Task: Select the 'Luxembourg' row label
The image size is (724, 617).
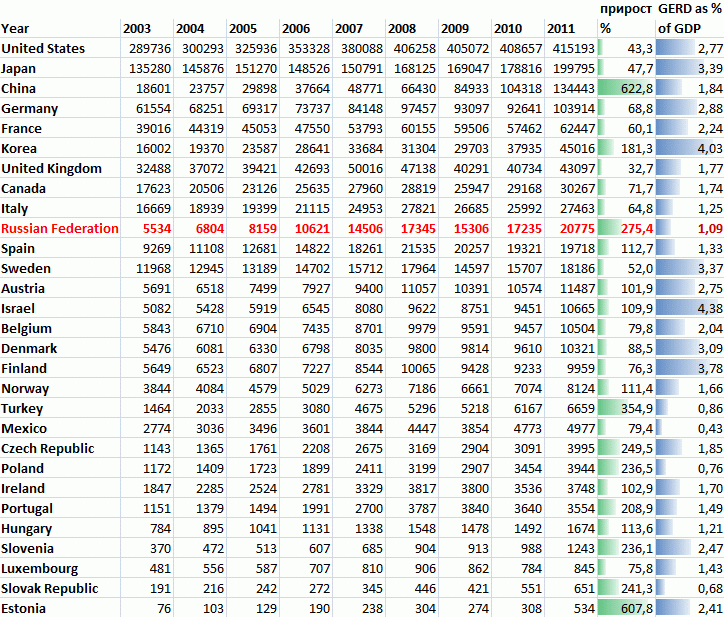Action: coord(39,569)
